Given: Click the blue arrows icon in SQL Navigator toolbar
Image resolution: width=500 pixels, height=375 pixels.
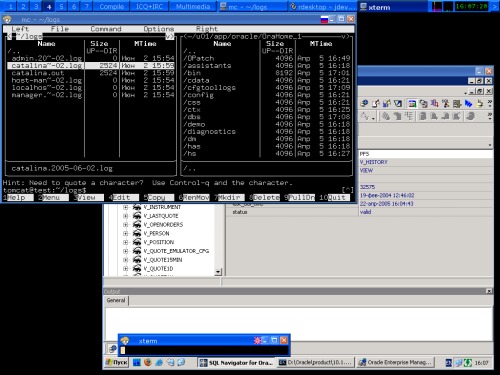Looking at the screenshot, I should pos(468,104).
